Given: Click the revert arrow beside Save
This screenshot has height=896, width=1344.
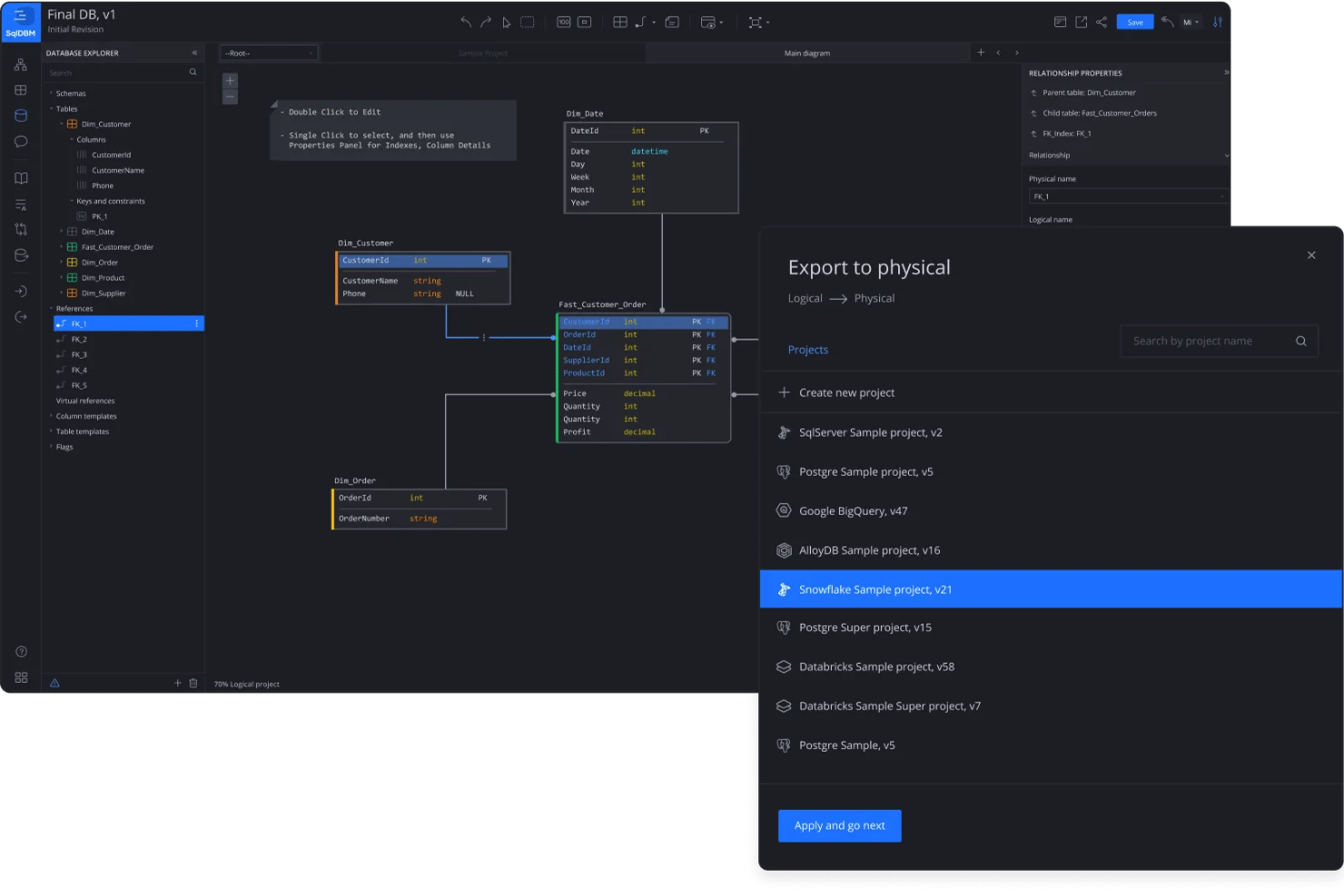Looking at the screenshot, I should (1167, 22).
